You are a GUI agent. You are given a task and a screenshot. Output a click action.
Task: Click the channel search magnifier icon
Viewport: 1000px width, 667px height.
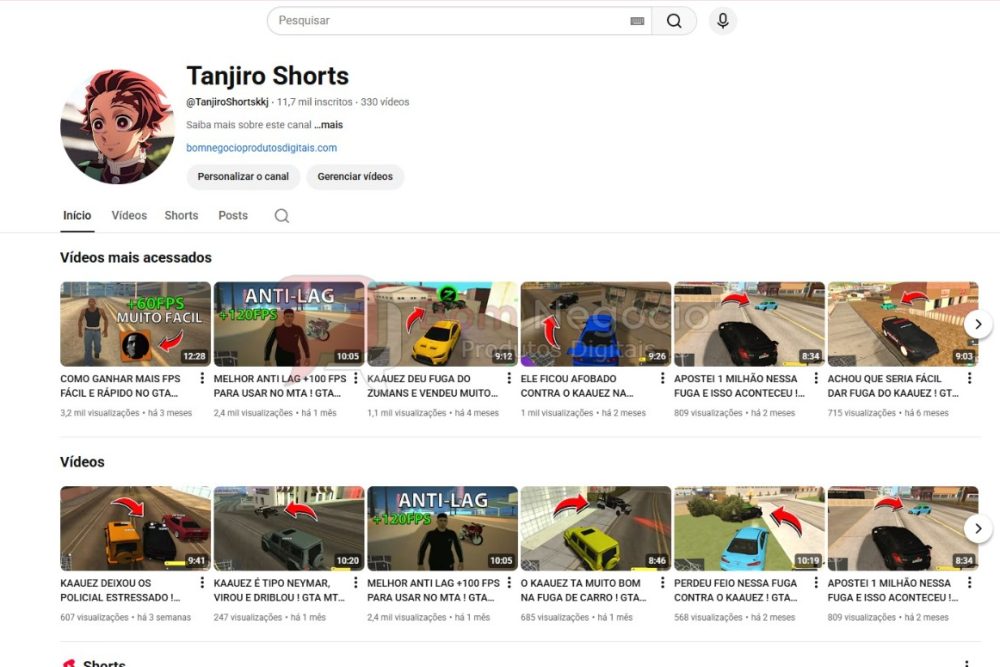282,216
